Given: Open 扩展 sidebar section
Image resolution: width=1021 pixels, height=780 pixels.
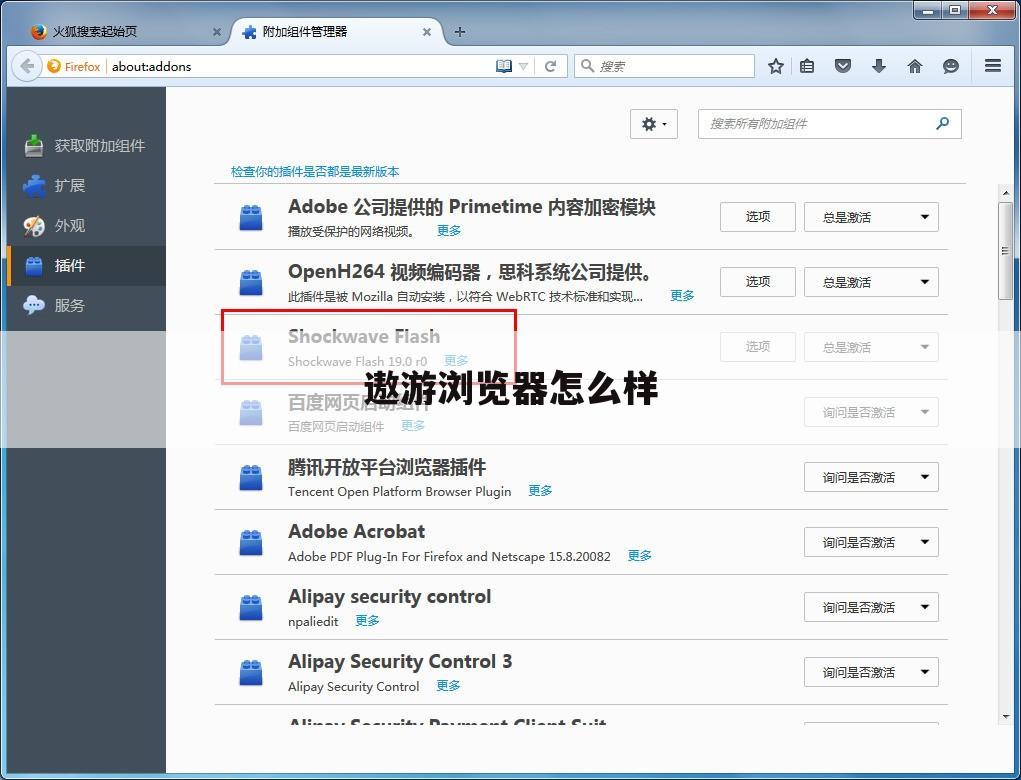Looking at the screenshot, I should tap(86, 186).
